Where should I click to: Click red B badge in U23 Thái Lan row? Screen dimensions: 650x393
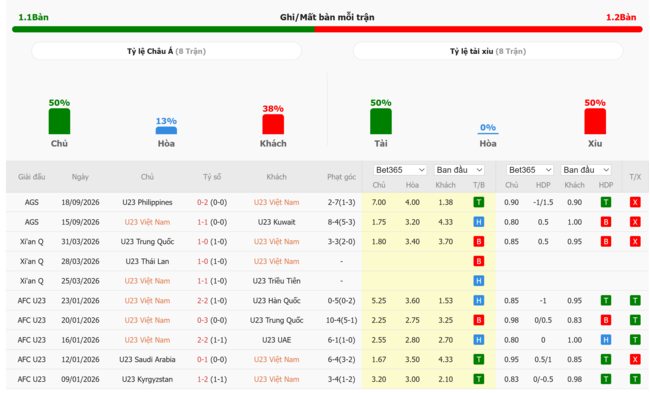point(478,261)
